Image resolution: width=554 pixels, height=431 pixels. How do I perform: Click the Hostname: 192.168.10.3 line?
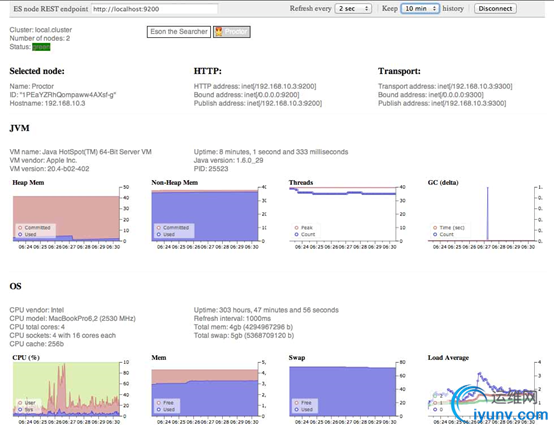point(47,103)
